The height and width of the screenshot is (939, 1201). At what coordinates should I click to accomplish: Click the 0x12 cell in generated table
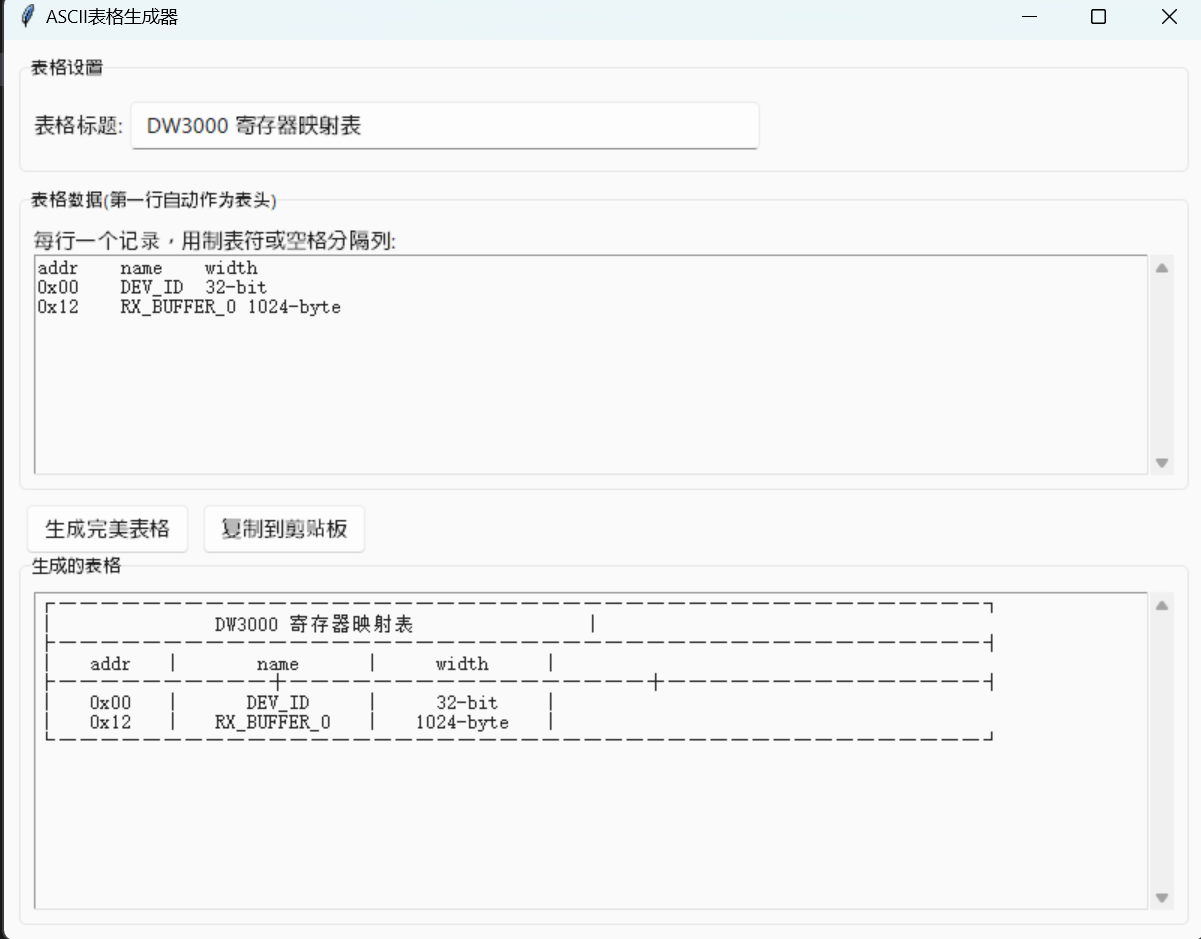(110, 722)
